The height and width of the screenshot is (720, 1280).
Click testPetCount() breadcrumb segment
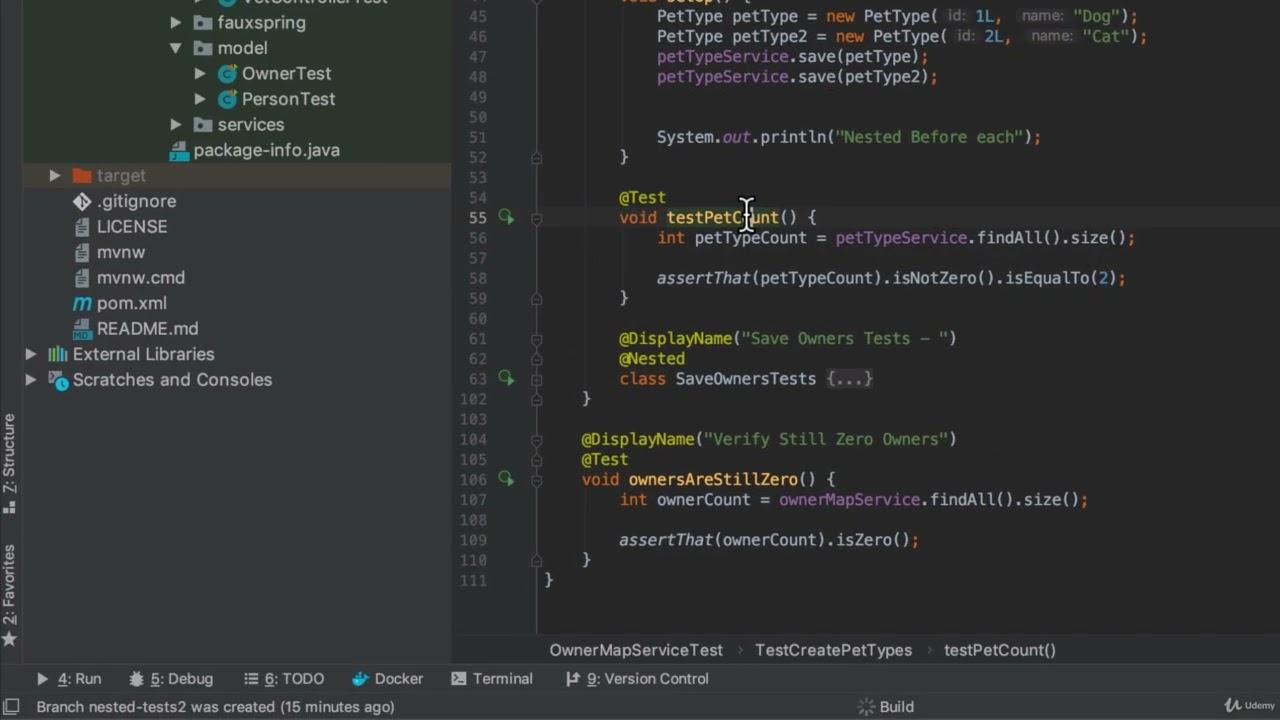1000,650
